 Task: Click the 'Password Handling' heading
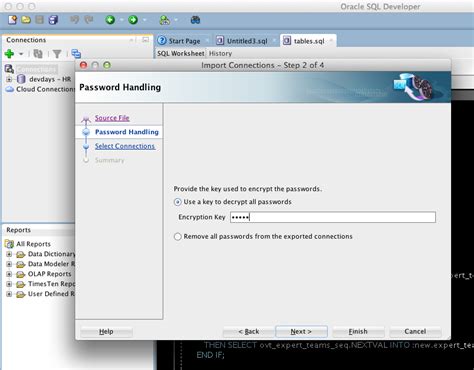120,87
